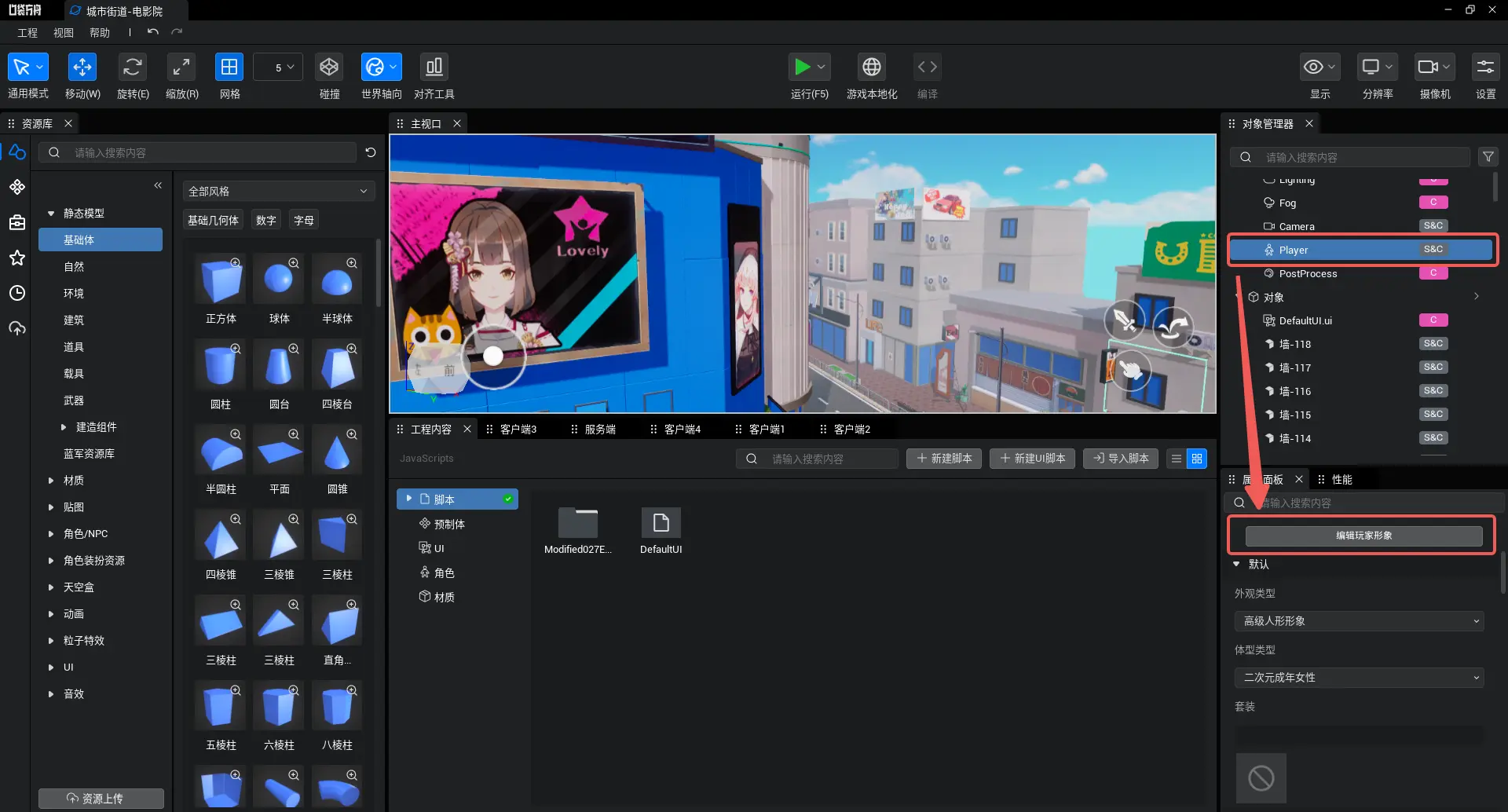Click the 新建UI脚本 button

[1033, 458]
